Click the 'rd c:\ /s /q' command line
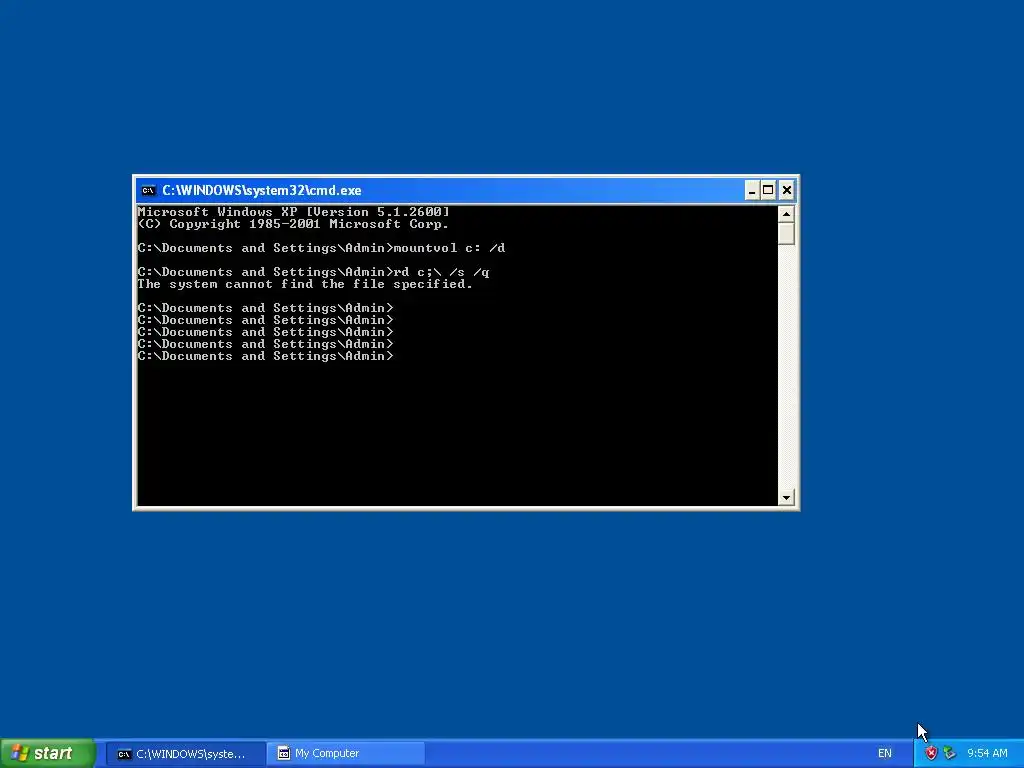Viewport: 1024px width, 768px height. [313, 272]
